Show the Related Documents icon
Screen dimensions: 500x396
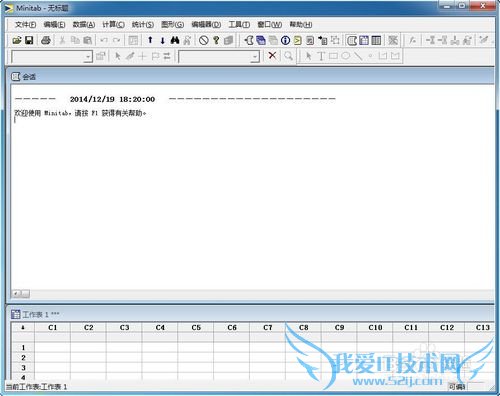tap(323, 40)
